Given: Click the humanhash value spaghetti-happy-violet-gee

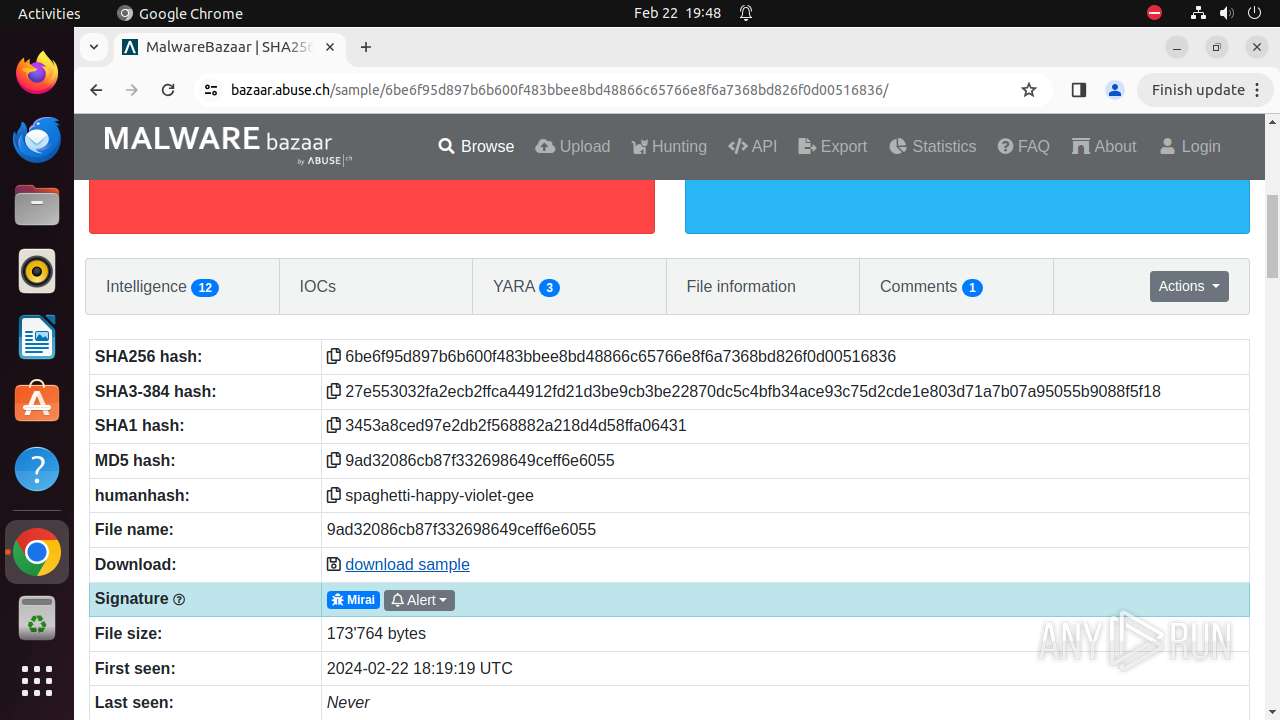Looking at the screenshot, I should [439, 495].
